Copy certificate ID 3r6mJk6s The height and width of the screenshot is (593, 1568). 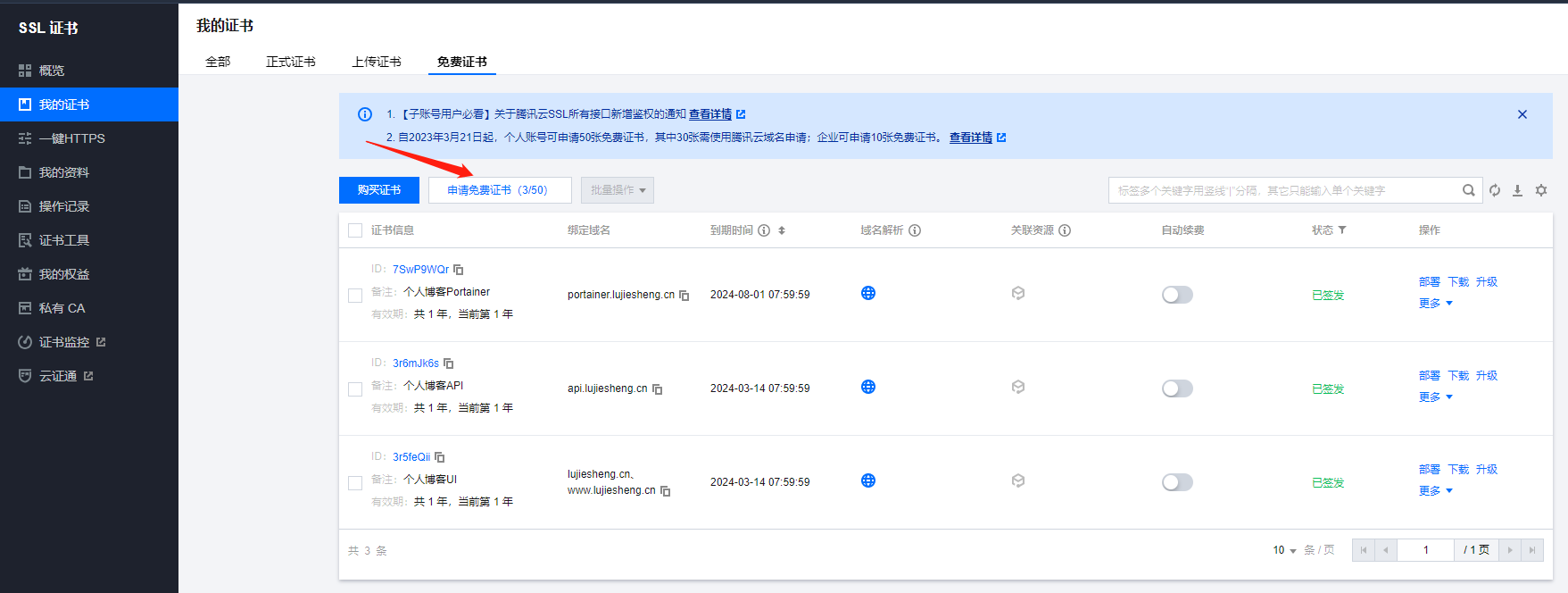(x=449, y=363)
